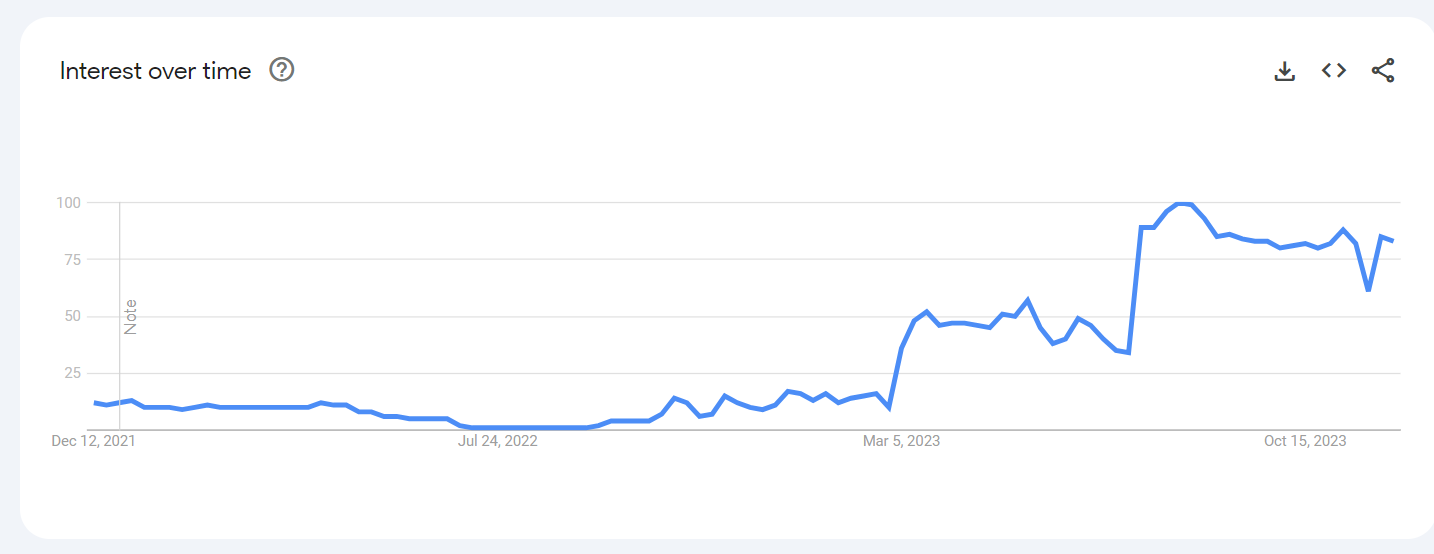This screenshot has height=554, width=1434.
Task: Click the highest peak of the blue trend line
Action: (x=1185, y=203)
